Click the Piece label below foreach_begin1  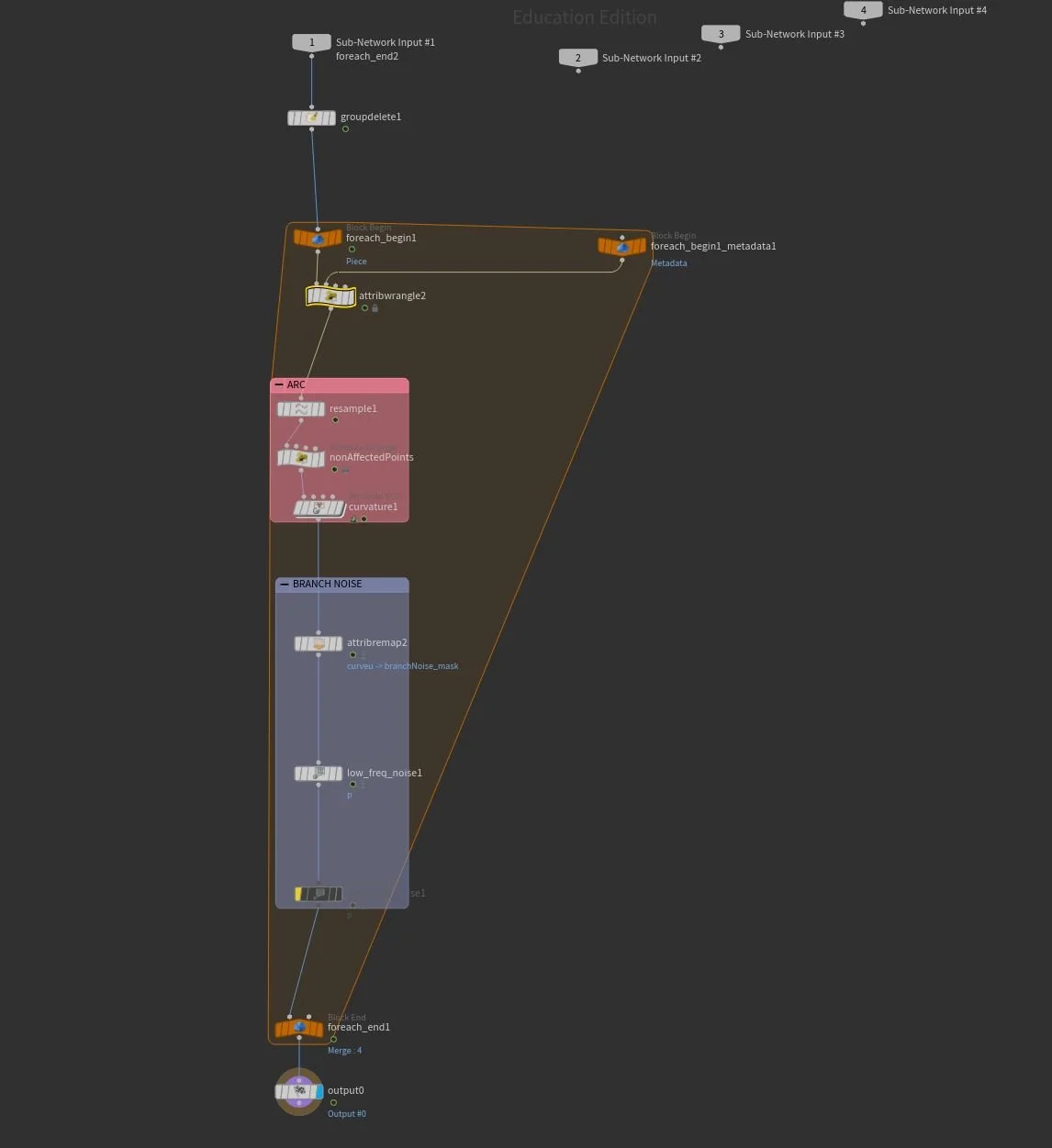coord(356,261)
